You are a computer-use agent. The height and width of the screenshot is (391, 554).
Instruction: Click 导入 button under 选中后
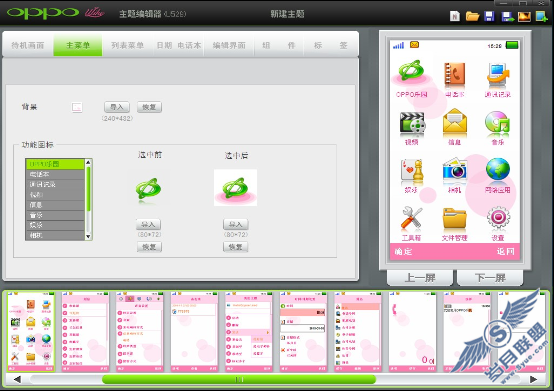(236, 224)
